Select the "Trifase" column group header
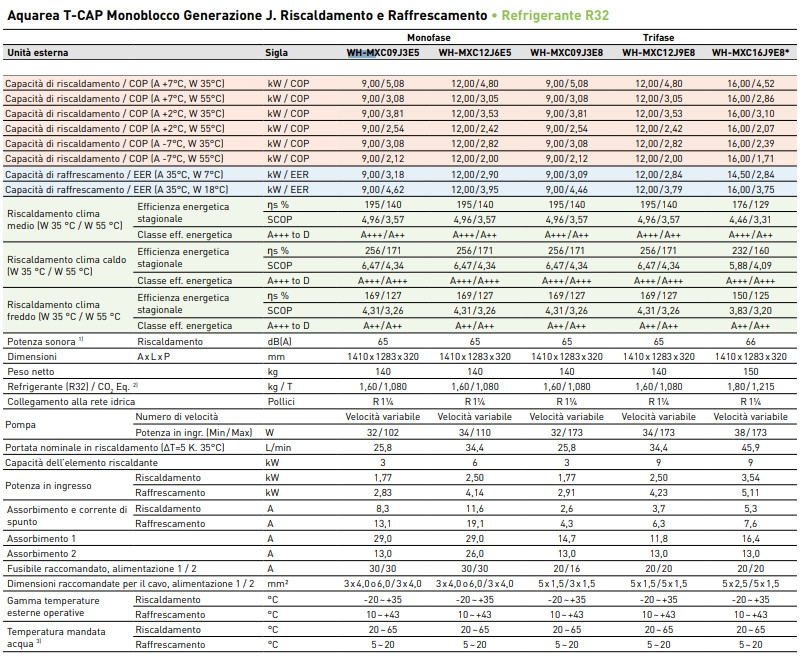Image resolution: width=806 pixels, height=656 pixels. coord(658,38)
